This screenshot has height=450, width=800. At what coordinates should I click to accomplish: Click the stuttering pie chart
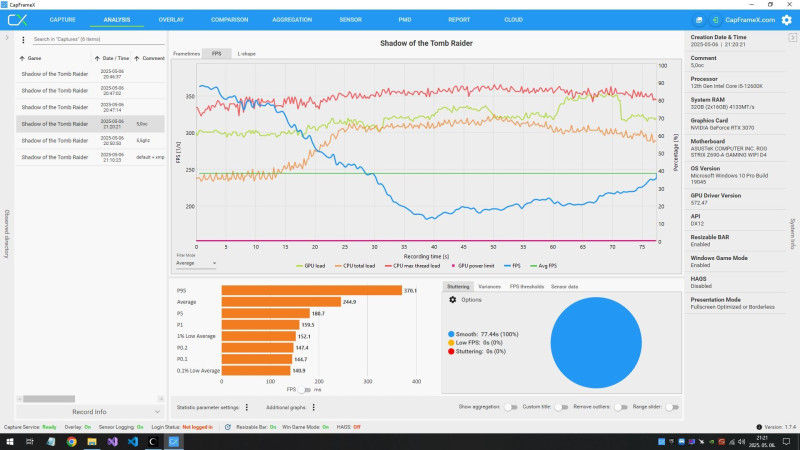pyautogui.click(x=596, y=343)
